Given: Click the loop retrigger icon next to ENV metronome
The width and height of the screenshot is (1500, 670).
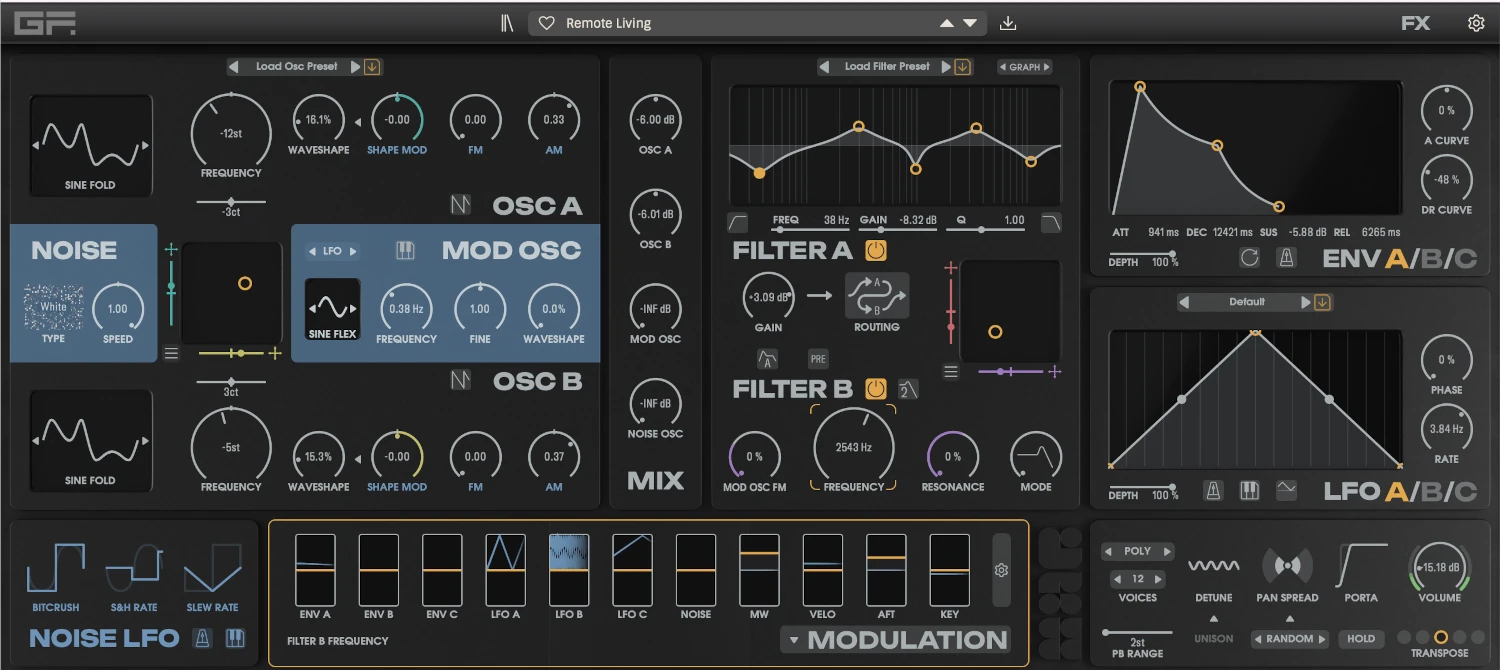Looking at the screenshot, I should point(1248,257).
